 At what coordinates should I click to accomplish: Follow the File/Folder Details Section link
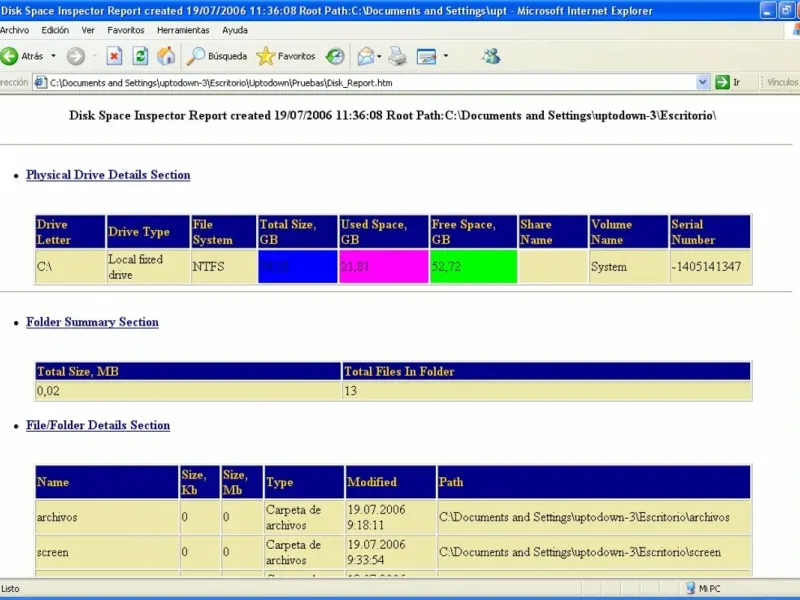(x=98, y=425)
